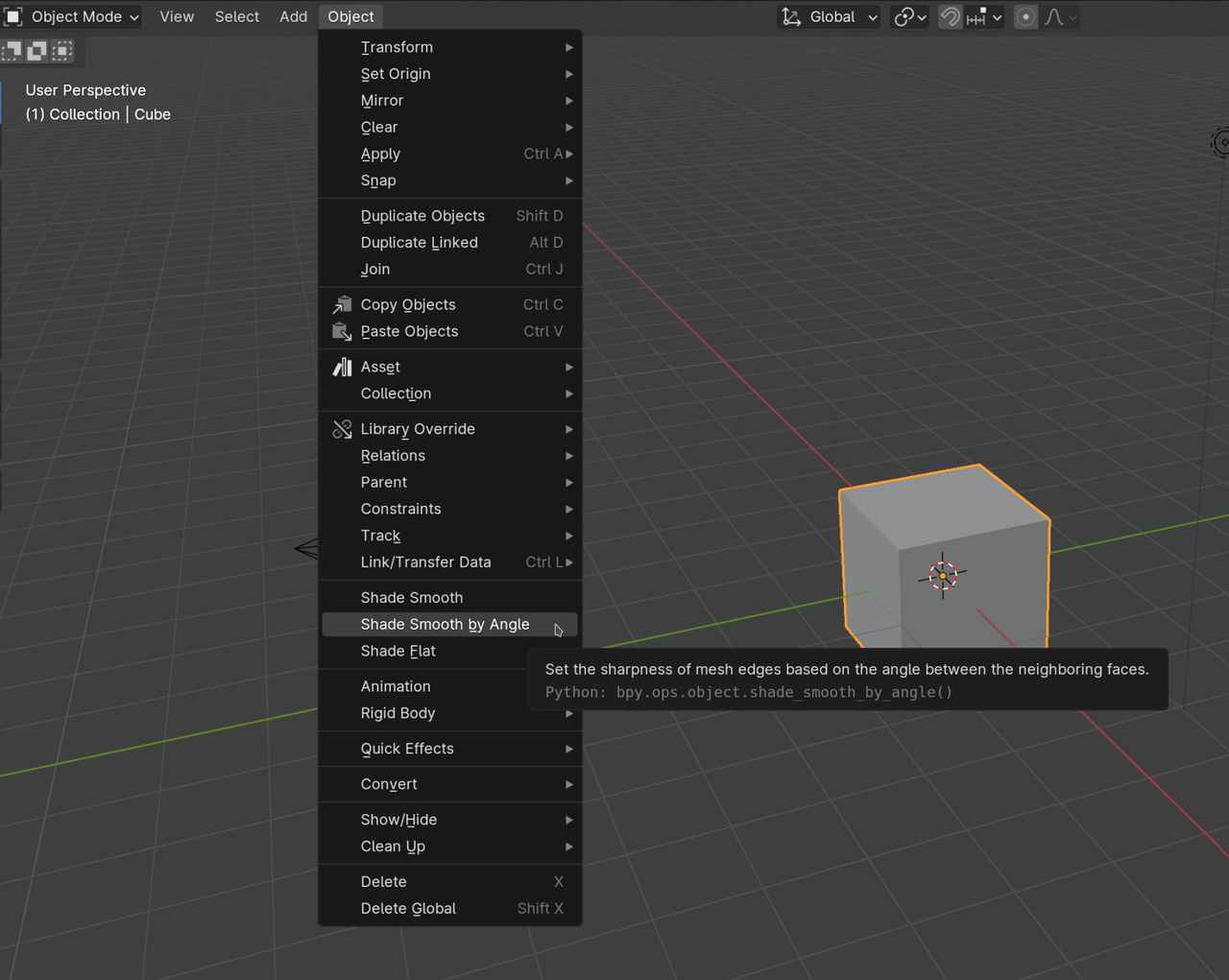Open the Object Mode dropdown
The width and height of the screenshot is (1229, 980).
tap(72, 16)
